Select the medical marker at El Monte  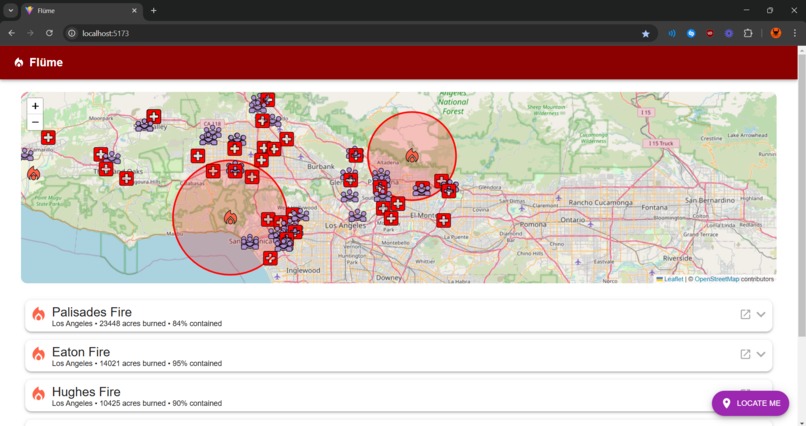(443, 220)
